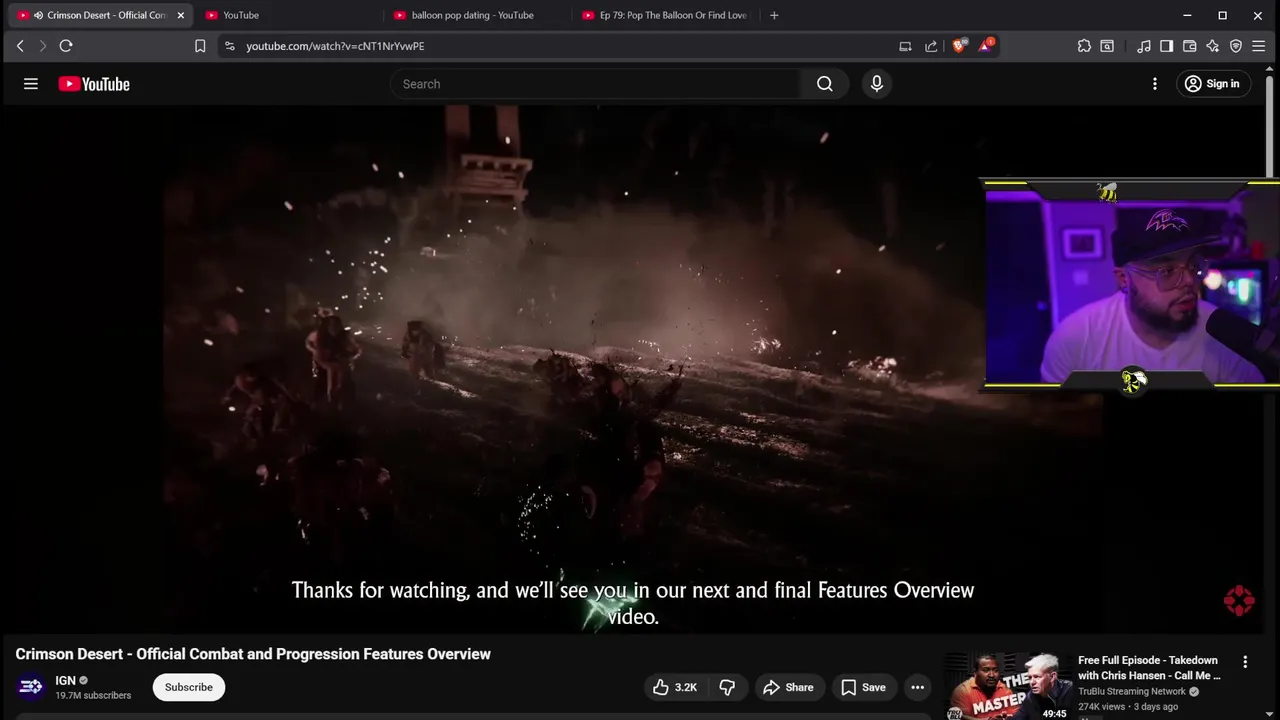Open TruBlu Streaming Network channel

[1132, 691]
